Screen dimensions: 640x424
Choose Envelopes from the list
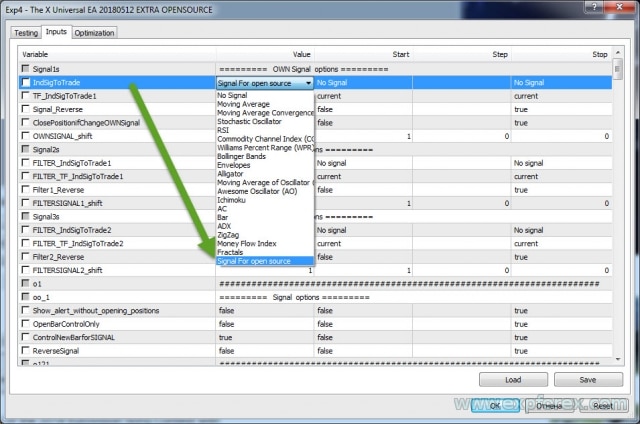point(265,165)
